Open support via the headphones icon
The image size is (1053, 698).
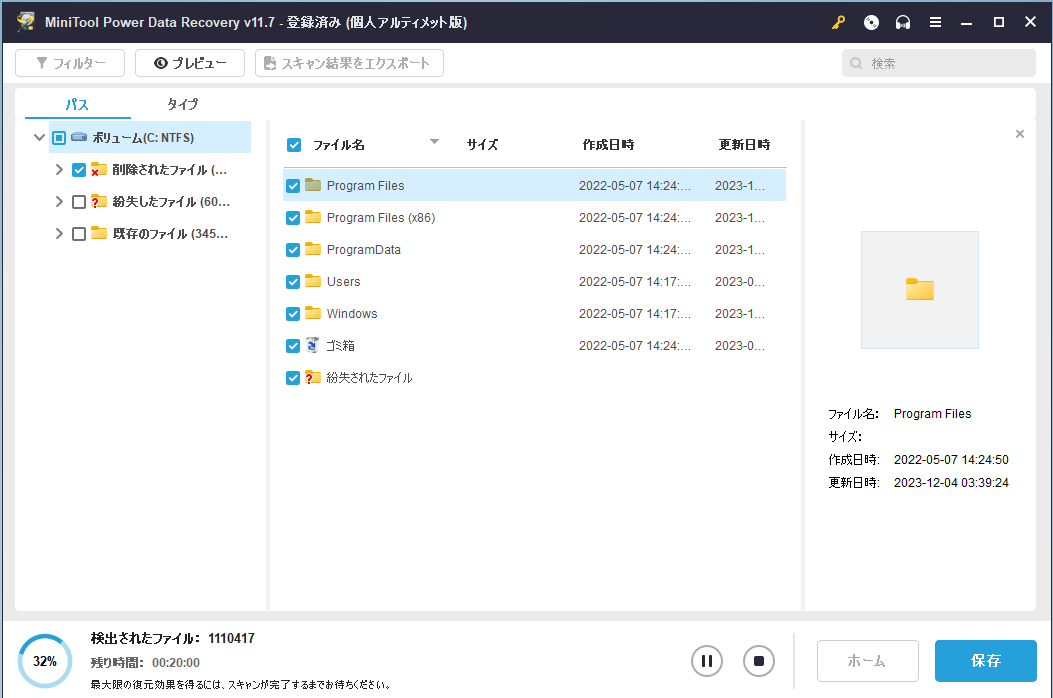coord(903,22)
